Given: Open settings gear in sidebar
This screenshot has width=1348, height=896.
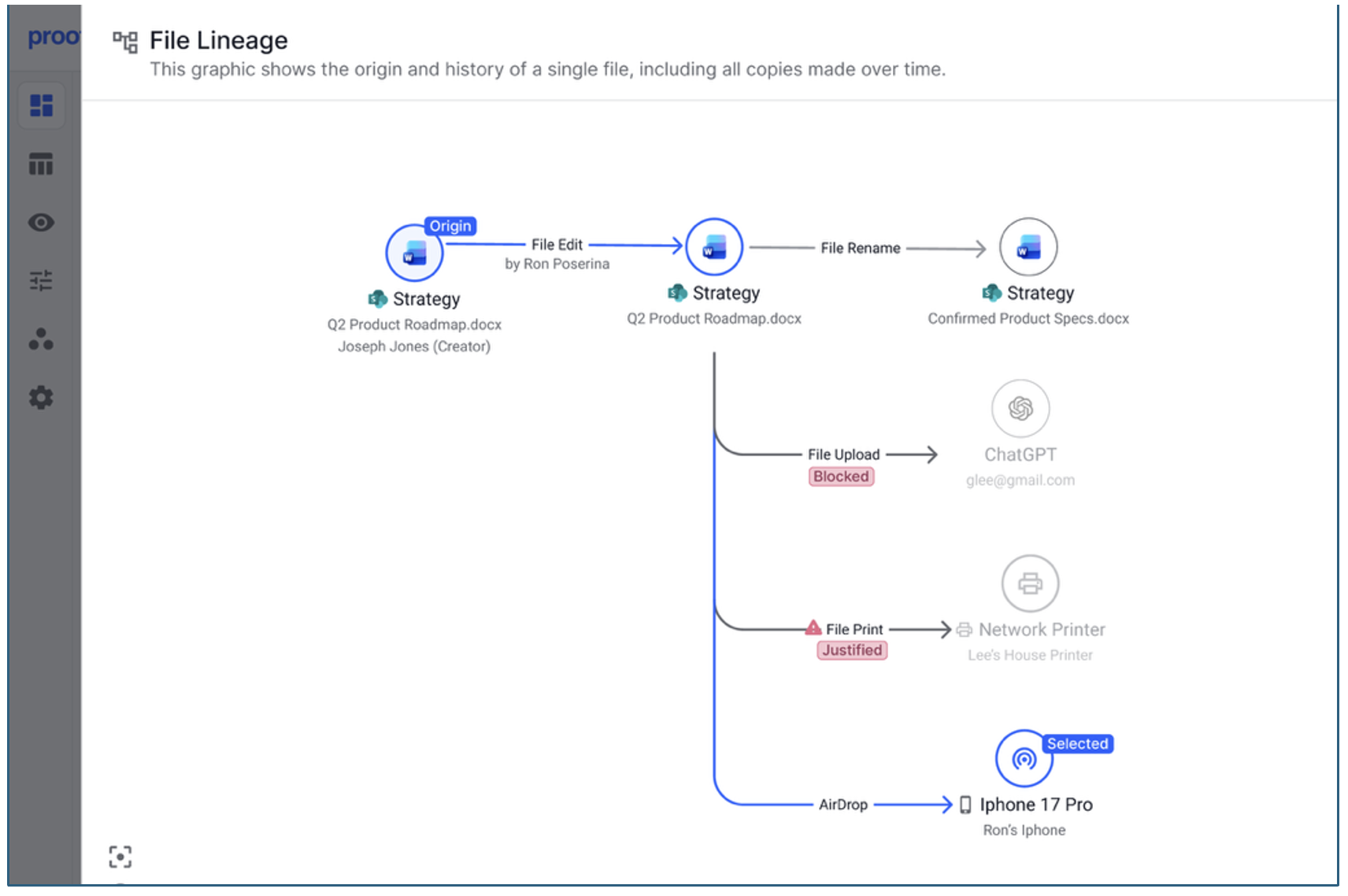Looking at the screenshot, I should click(x=41, y=398).
